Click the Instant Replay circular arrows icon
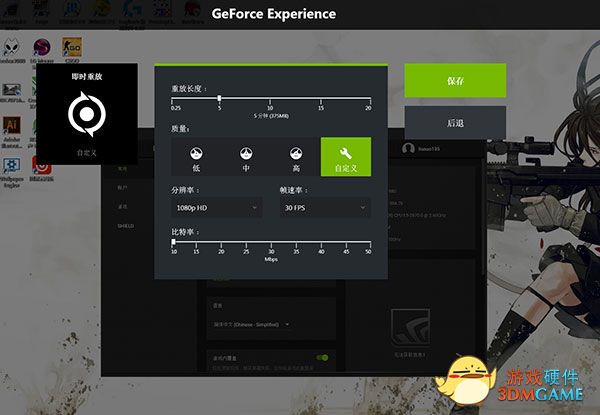 (87, 114)
